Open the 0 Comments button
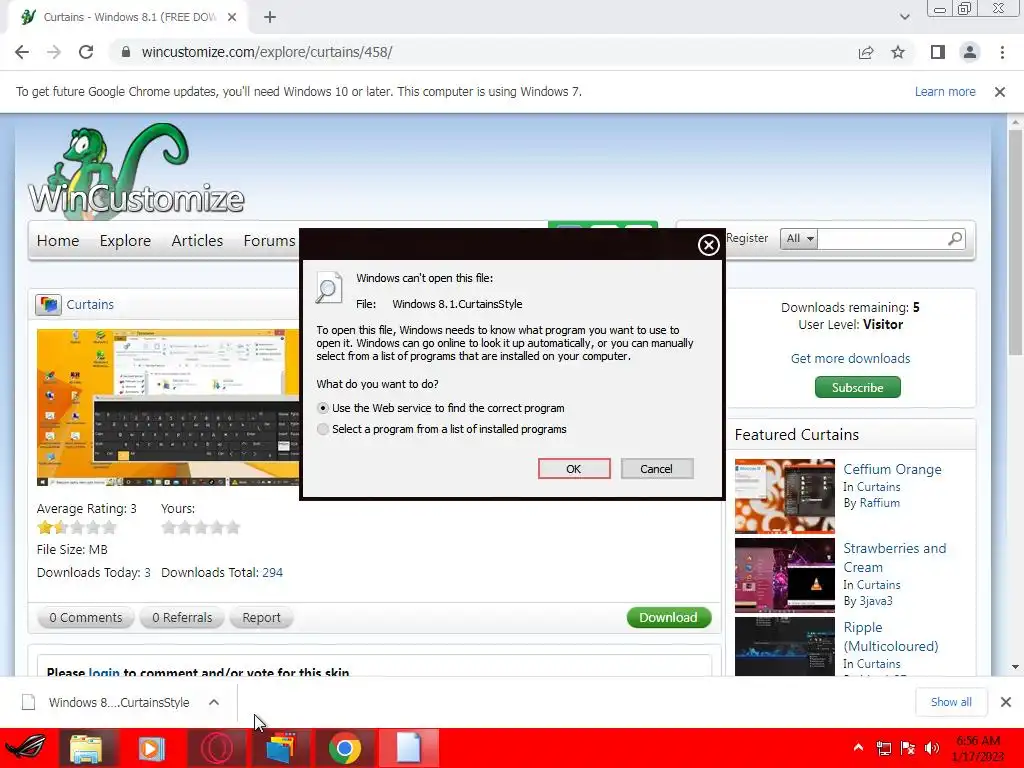 pos(86,618)
